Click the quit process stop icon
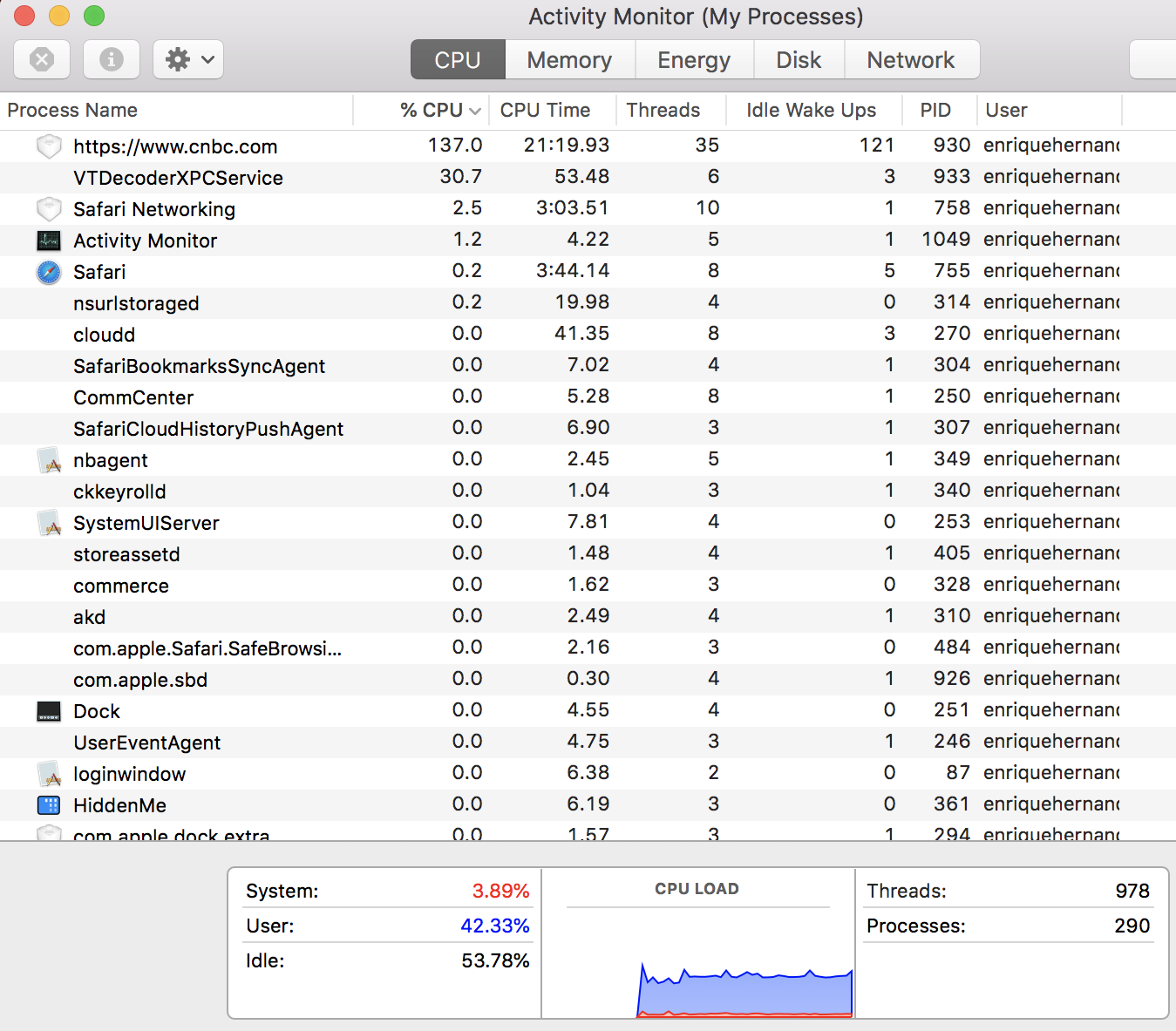Screen dimensions: 1176x1031 tap(42, 59)
